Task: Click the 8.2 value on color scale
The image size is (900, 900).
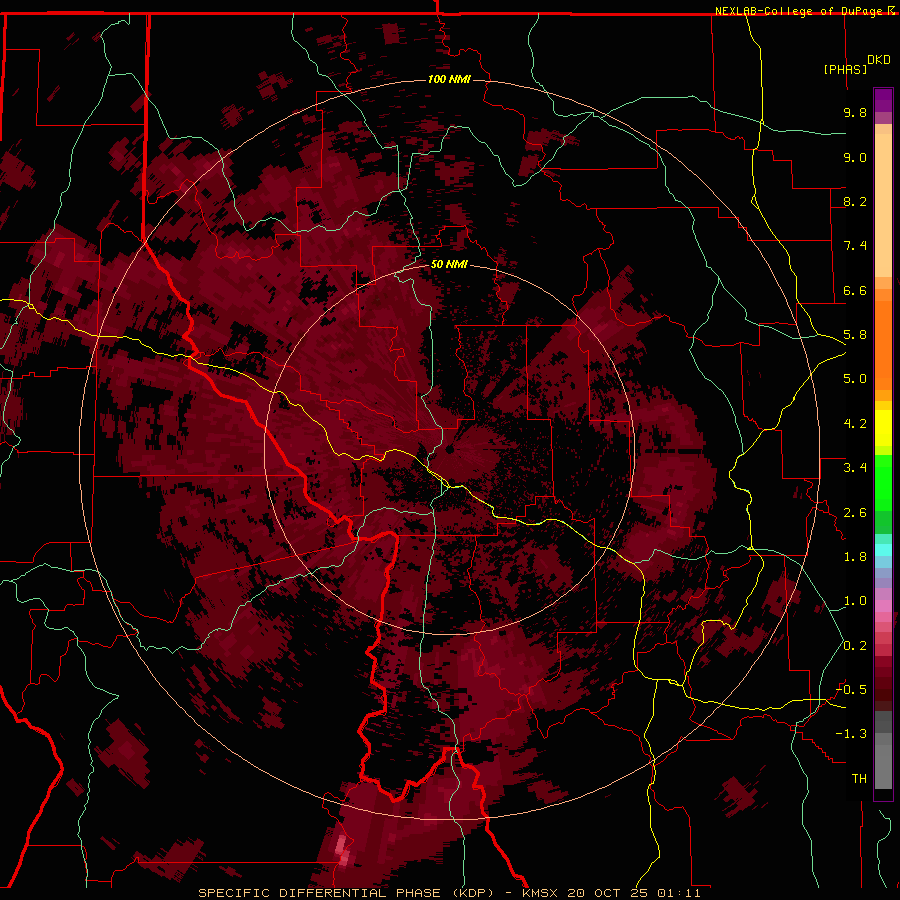Action: pos(855,201)
